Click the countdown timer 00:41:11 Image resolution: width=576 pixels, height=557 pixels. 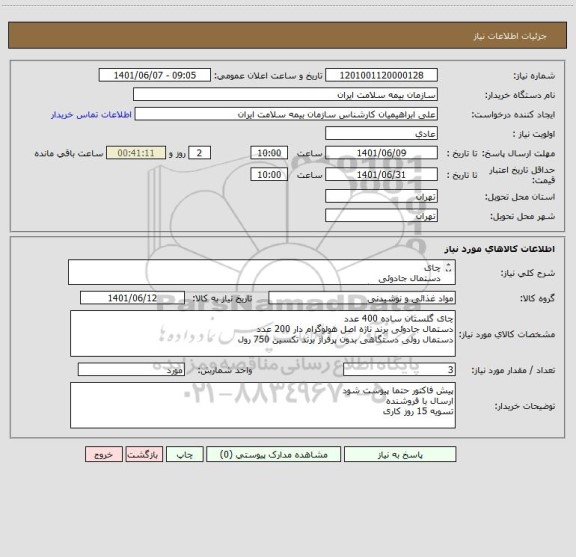click(136, 153)
